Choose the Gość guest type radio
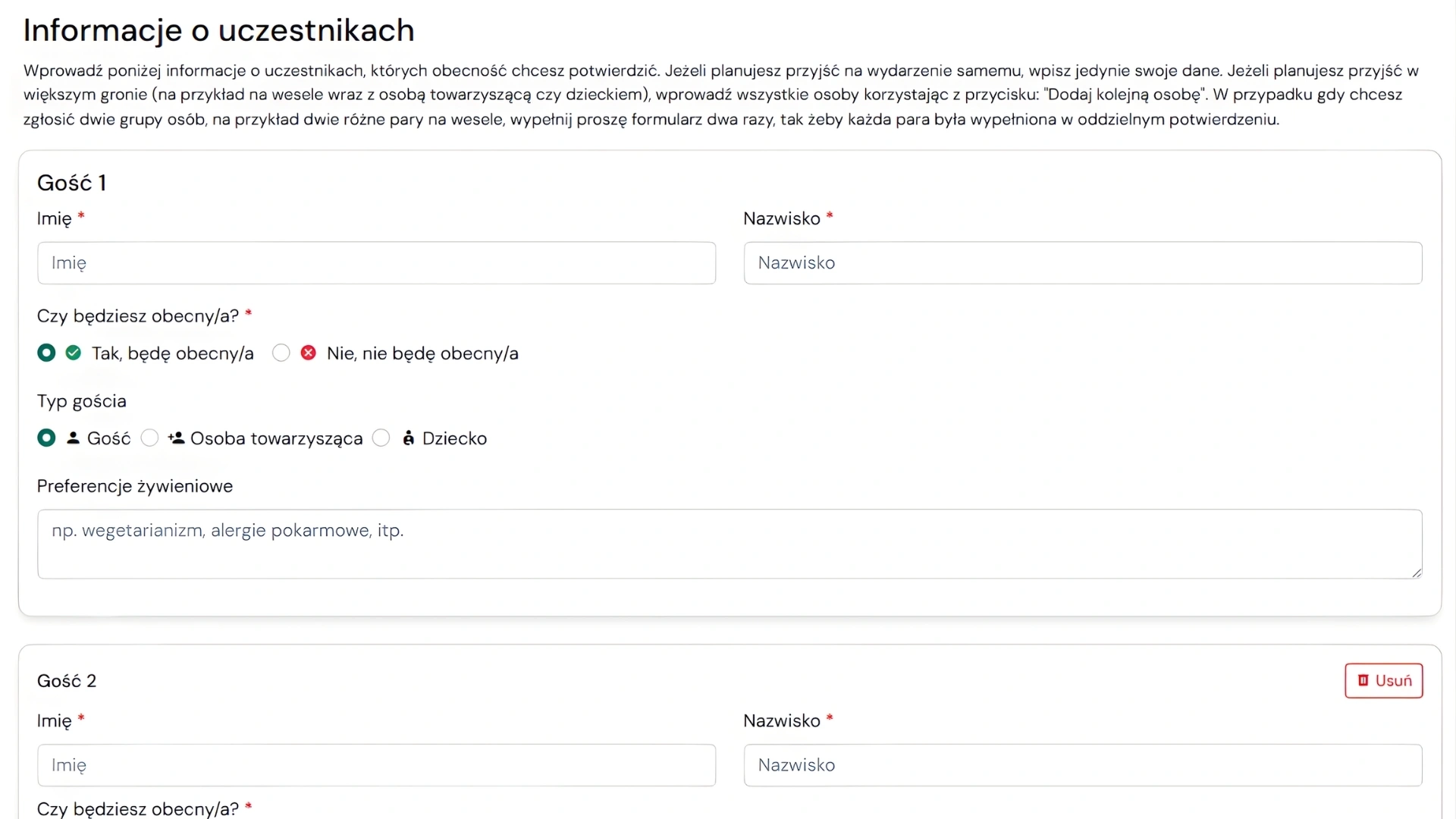The height and width of the screenshot is (819, 1456). [46, 438]
